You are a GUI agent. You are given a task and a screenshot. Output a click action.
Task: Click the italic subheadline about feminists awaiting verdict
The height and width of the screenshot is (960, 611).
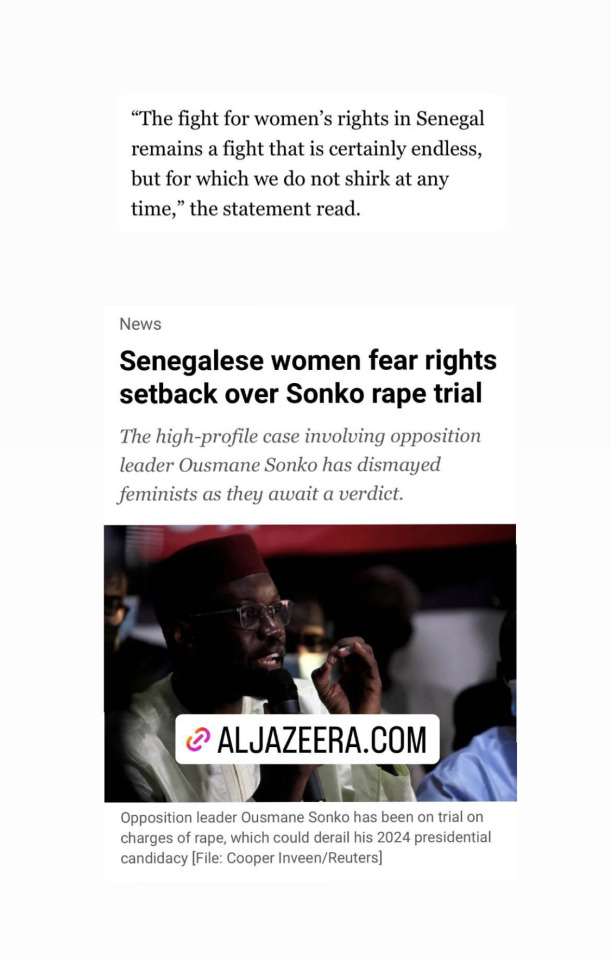tap(299, 465)
